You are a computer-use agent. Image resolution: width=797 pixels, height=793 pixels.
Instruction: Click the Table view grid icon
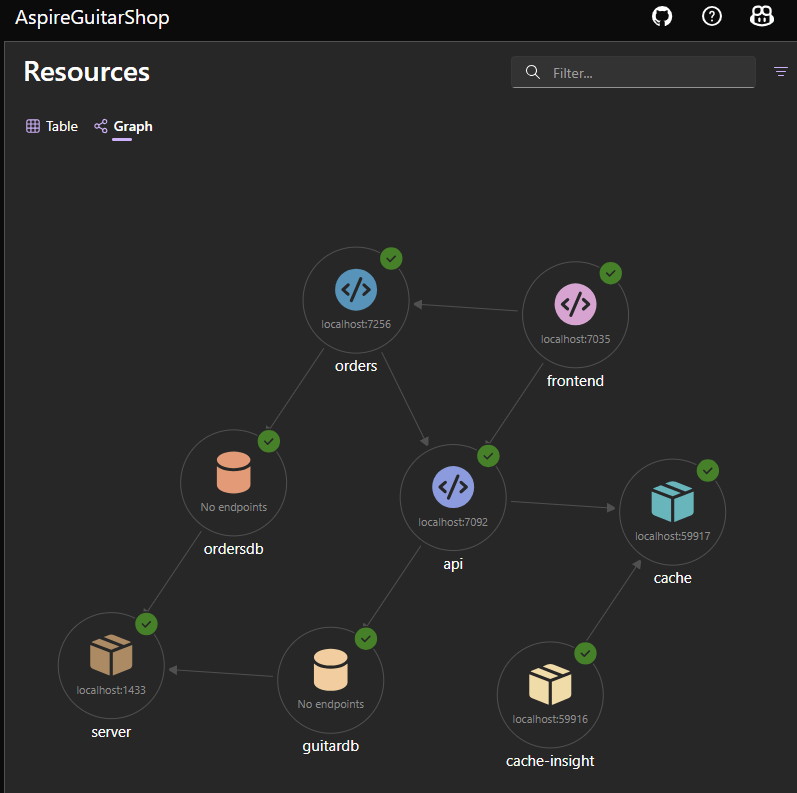(x=33, y=126)
